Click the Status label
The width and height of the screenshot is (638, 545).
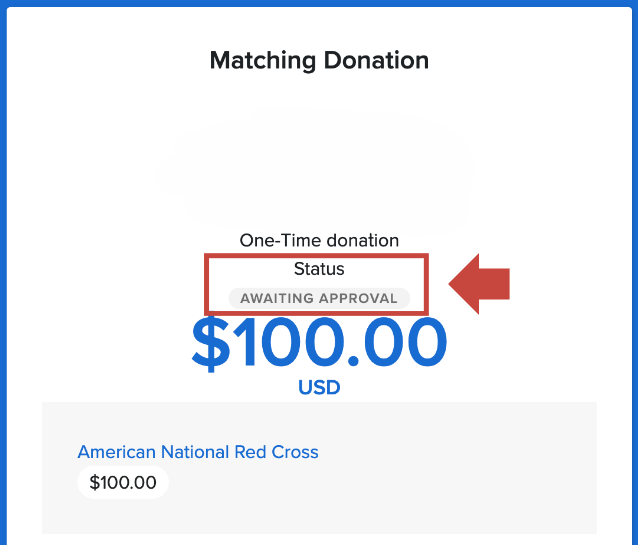(319, 269)
